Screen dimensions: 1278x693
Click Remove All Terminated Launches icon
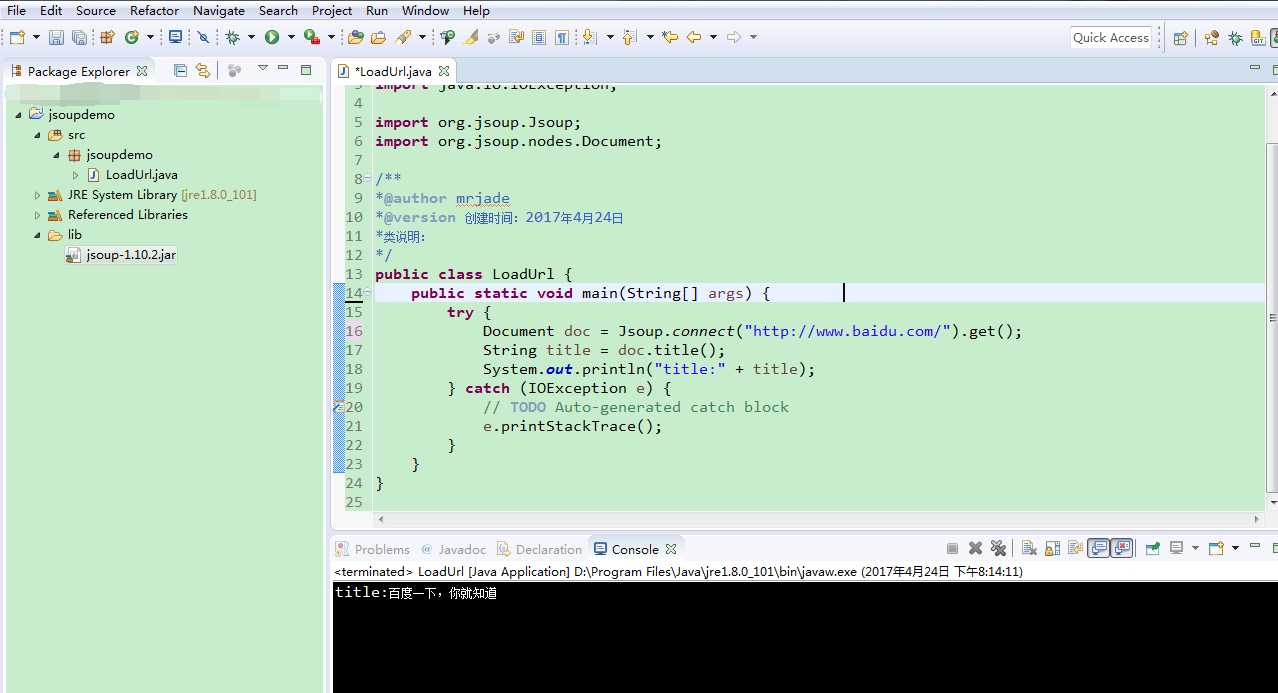998,548
